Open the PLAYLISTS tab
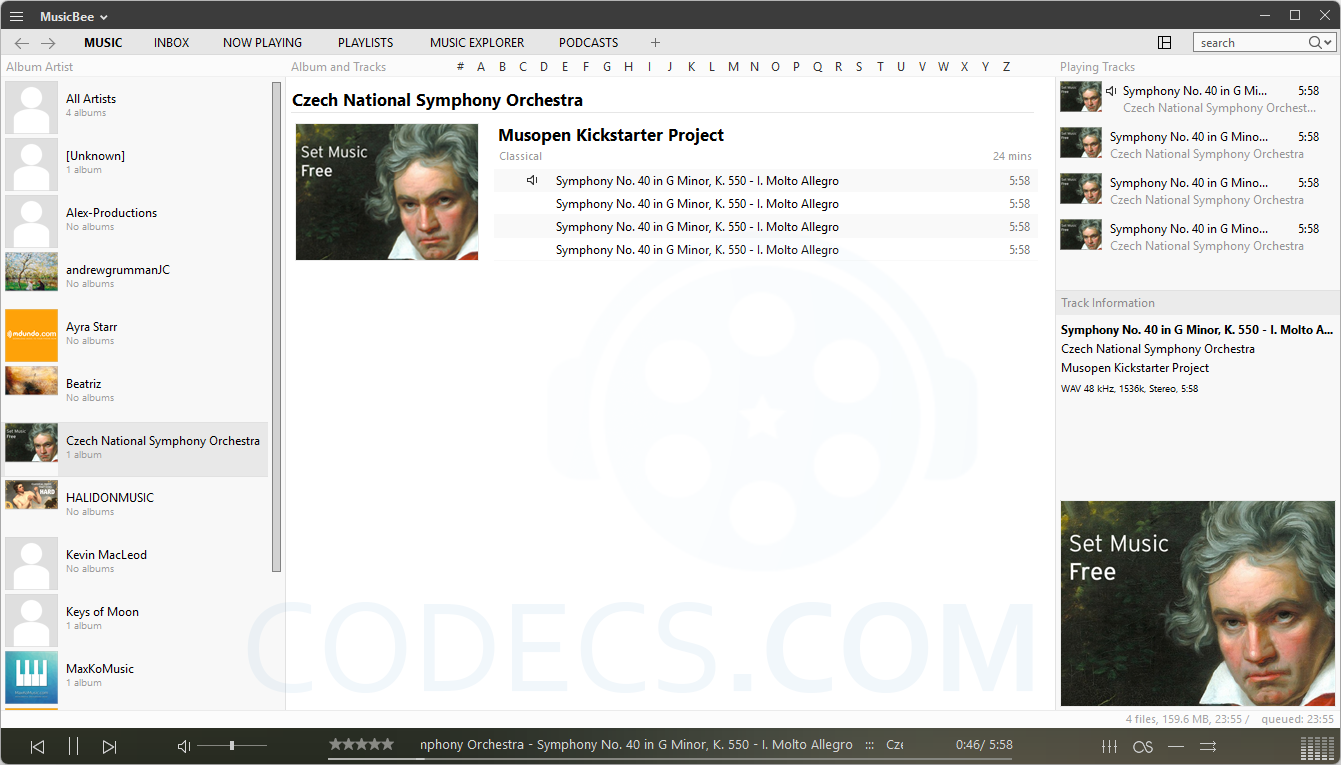The height and width of the screenshot is (765, 1341). pos(365,43)
